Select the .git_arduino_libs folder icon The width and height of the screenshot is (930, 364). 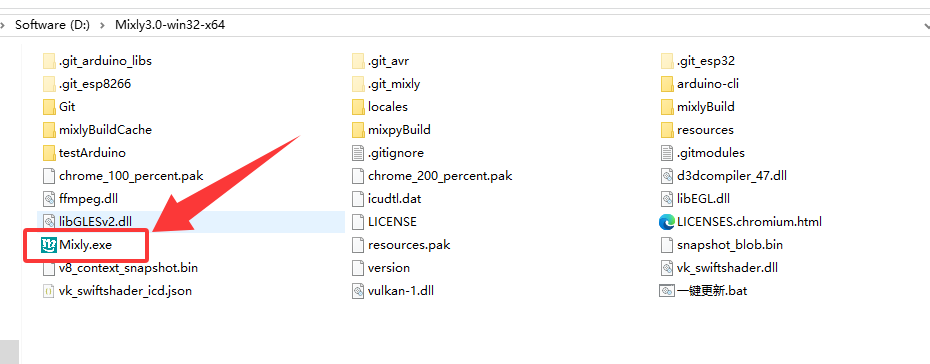pyautogui.click(x=49, y=60)
